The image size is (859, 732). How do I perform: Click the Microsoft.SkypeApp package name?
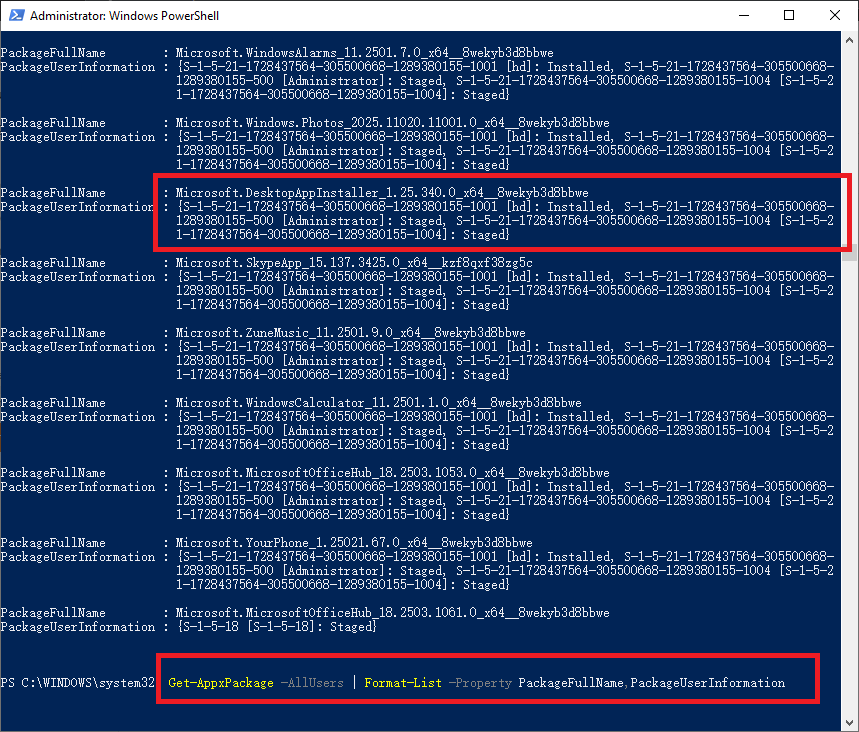click(x=354, y=263)
